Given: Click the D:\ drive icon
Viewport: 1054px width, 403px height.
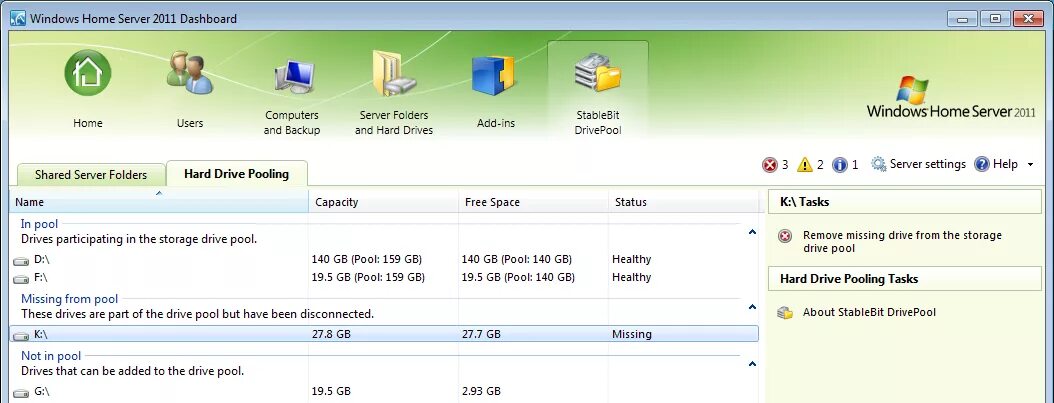Looking at the screenshot, I should [22, 260].
